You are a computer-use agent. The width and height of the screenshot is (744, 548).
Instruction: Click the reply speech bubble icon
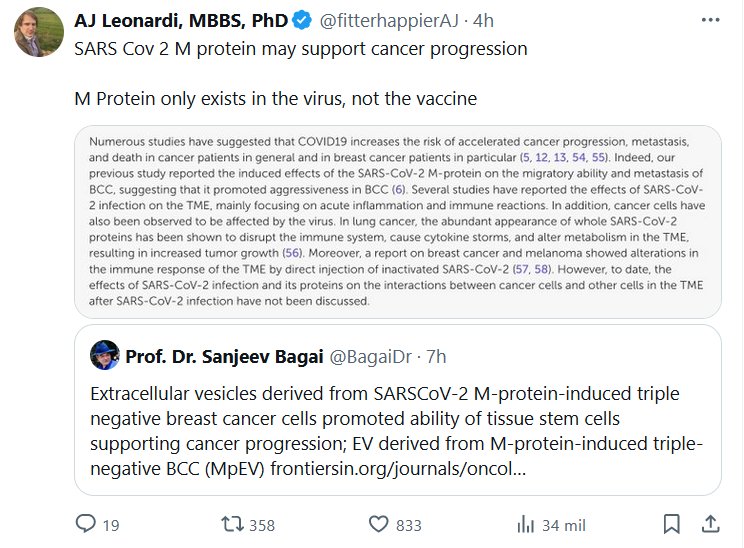87,523
